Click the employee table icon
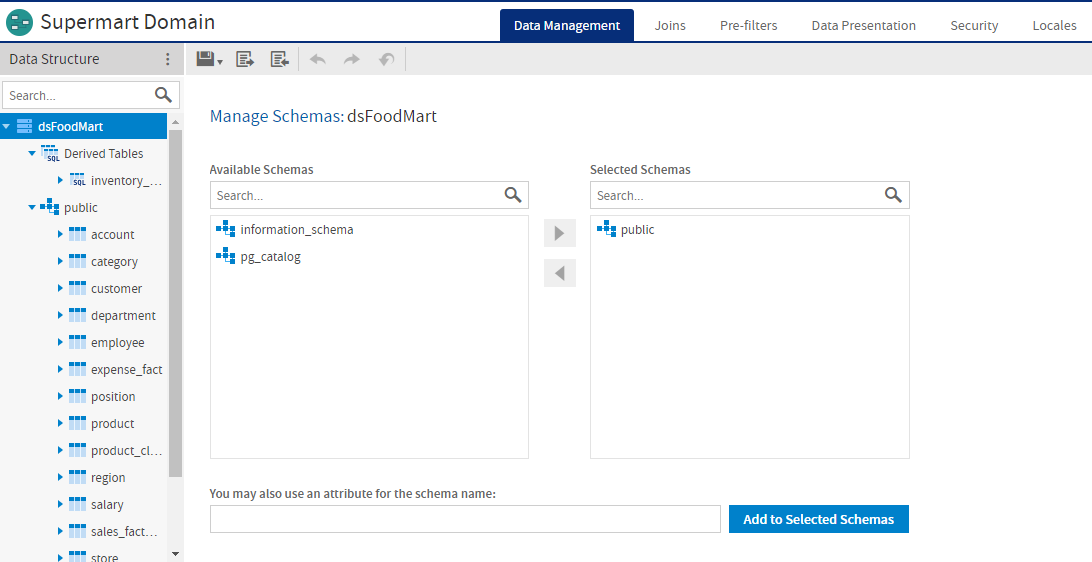Image resolution: width=1092 pixels, height=562 pixels. point(77,342)
